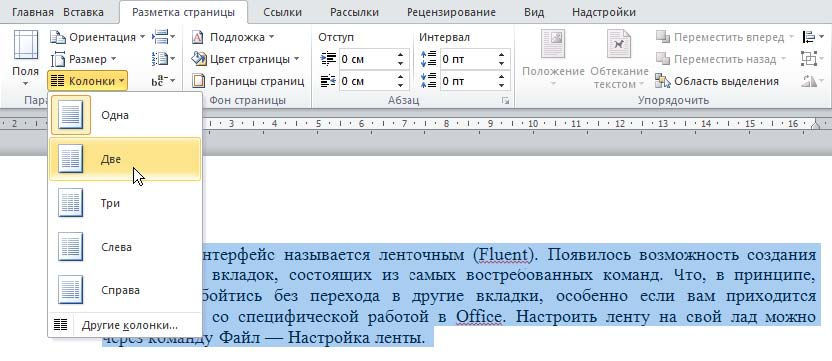Open Другие колонки more columns dialog
The width and height of the screenshot is (832, 361).
tap(125, 325)
